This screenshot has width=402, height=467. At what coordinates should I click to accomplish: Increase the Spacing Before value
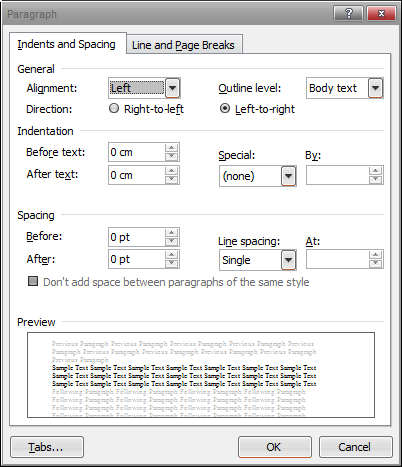(x=171, y=232)
